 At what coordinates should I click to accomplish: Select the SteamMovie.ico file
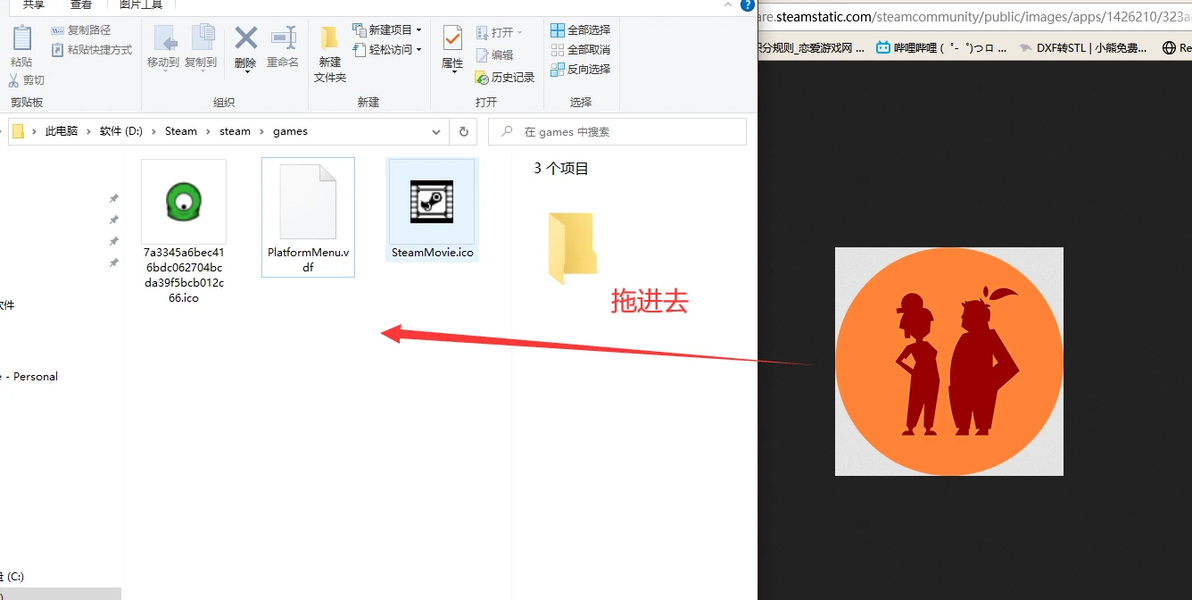pos(432,210)
